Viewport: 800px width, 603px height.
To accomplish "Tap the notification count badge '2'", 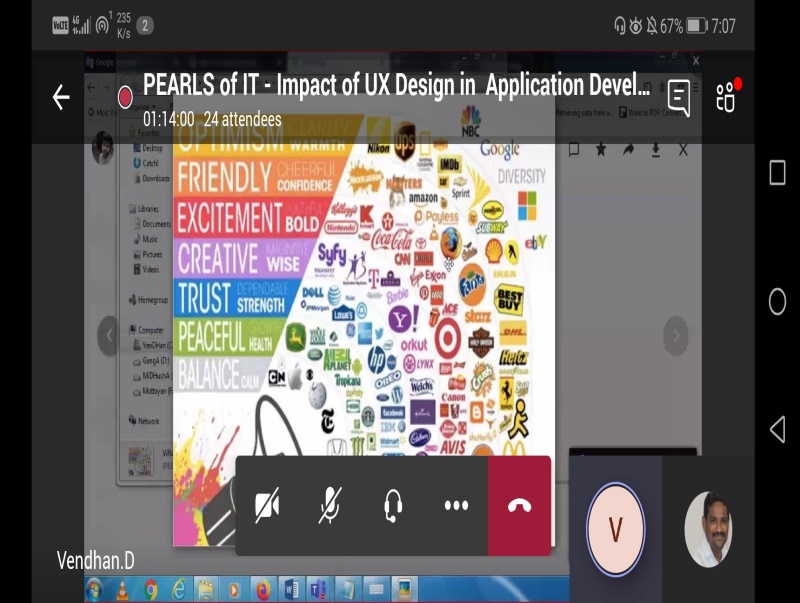I will point(145,26).
